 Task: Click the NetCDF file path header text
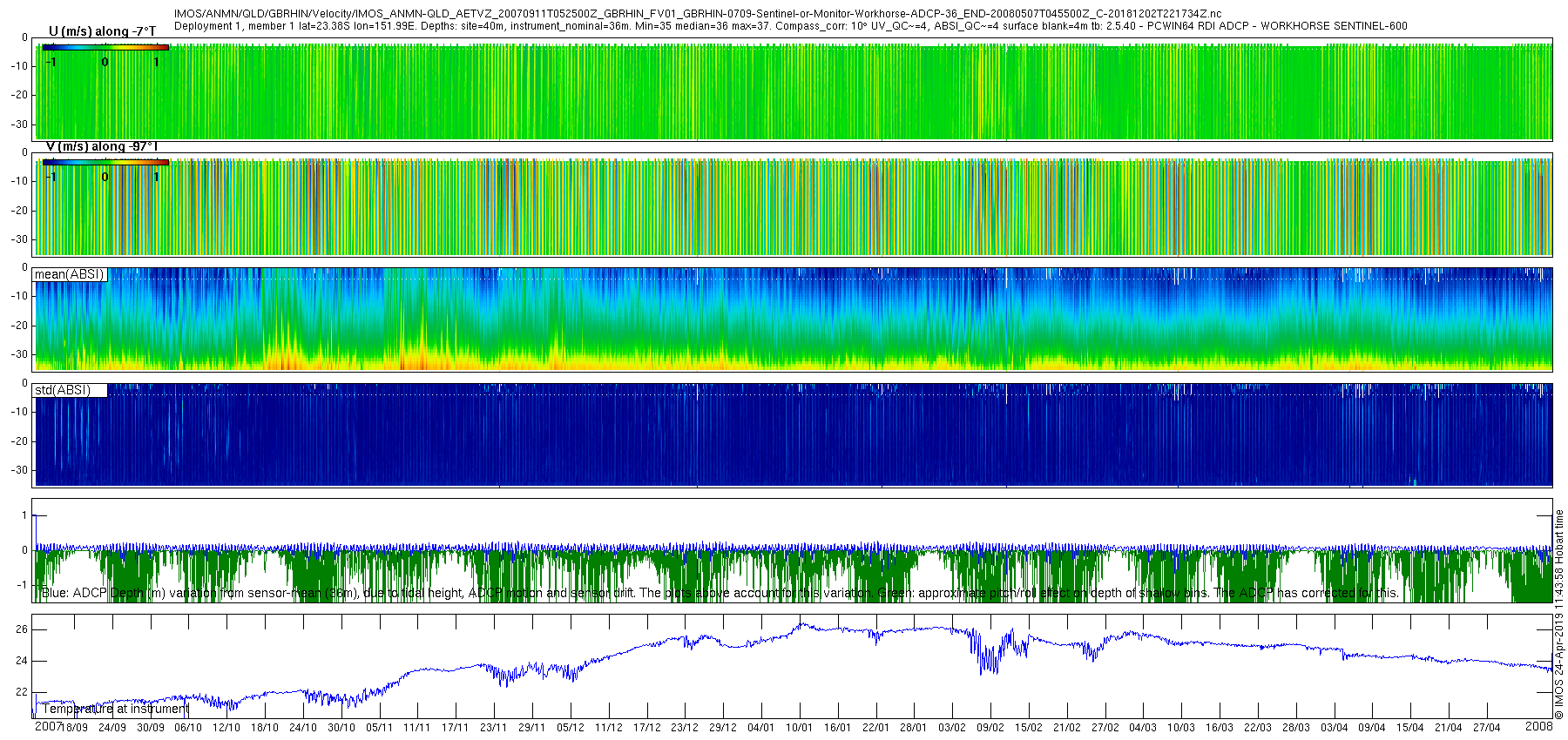point(697,14)
